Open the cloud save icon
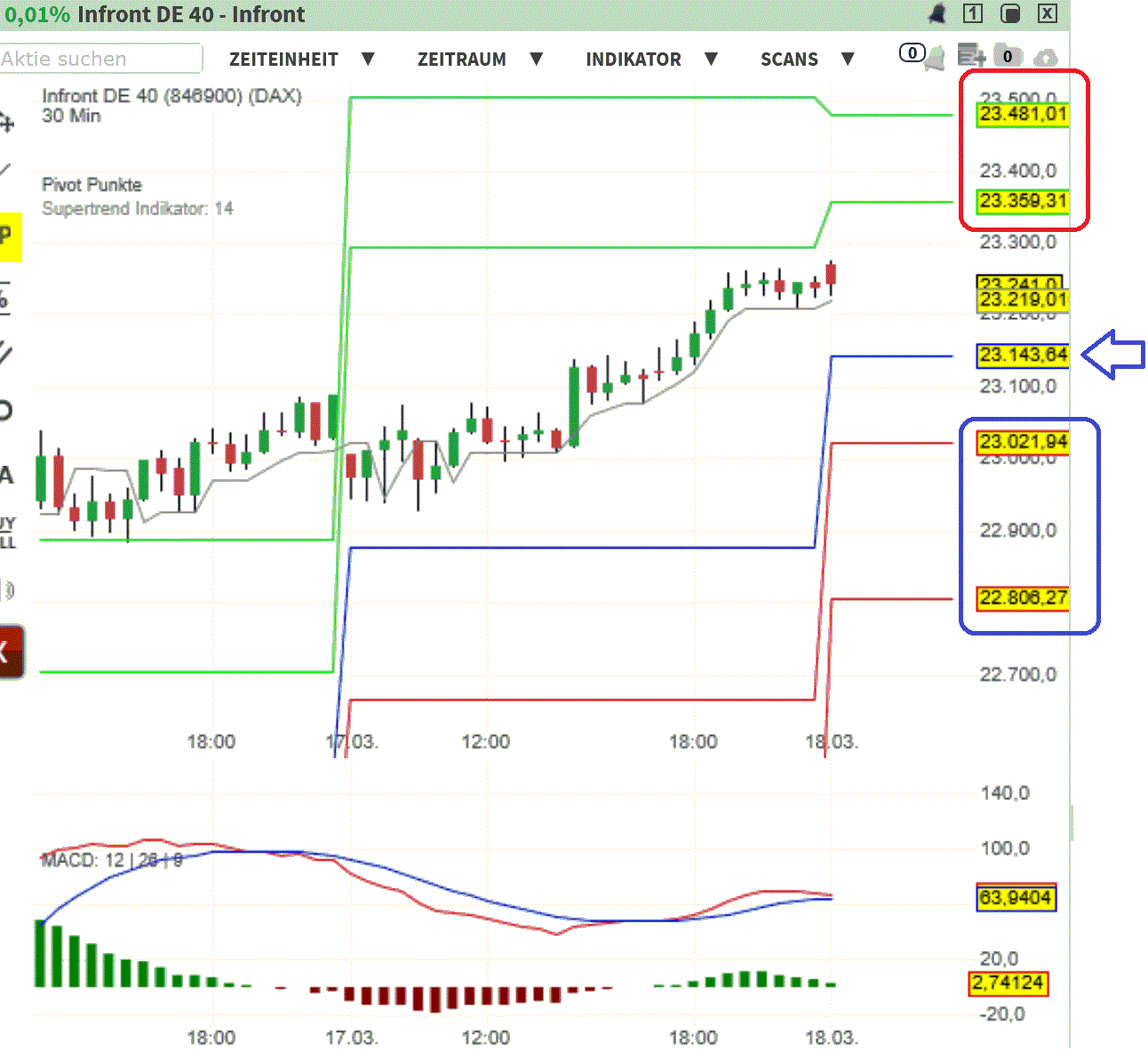The height and width of the screenshot is (1064, 1148). tap(1047, 56)
